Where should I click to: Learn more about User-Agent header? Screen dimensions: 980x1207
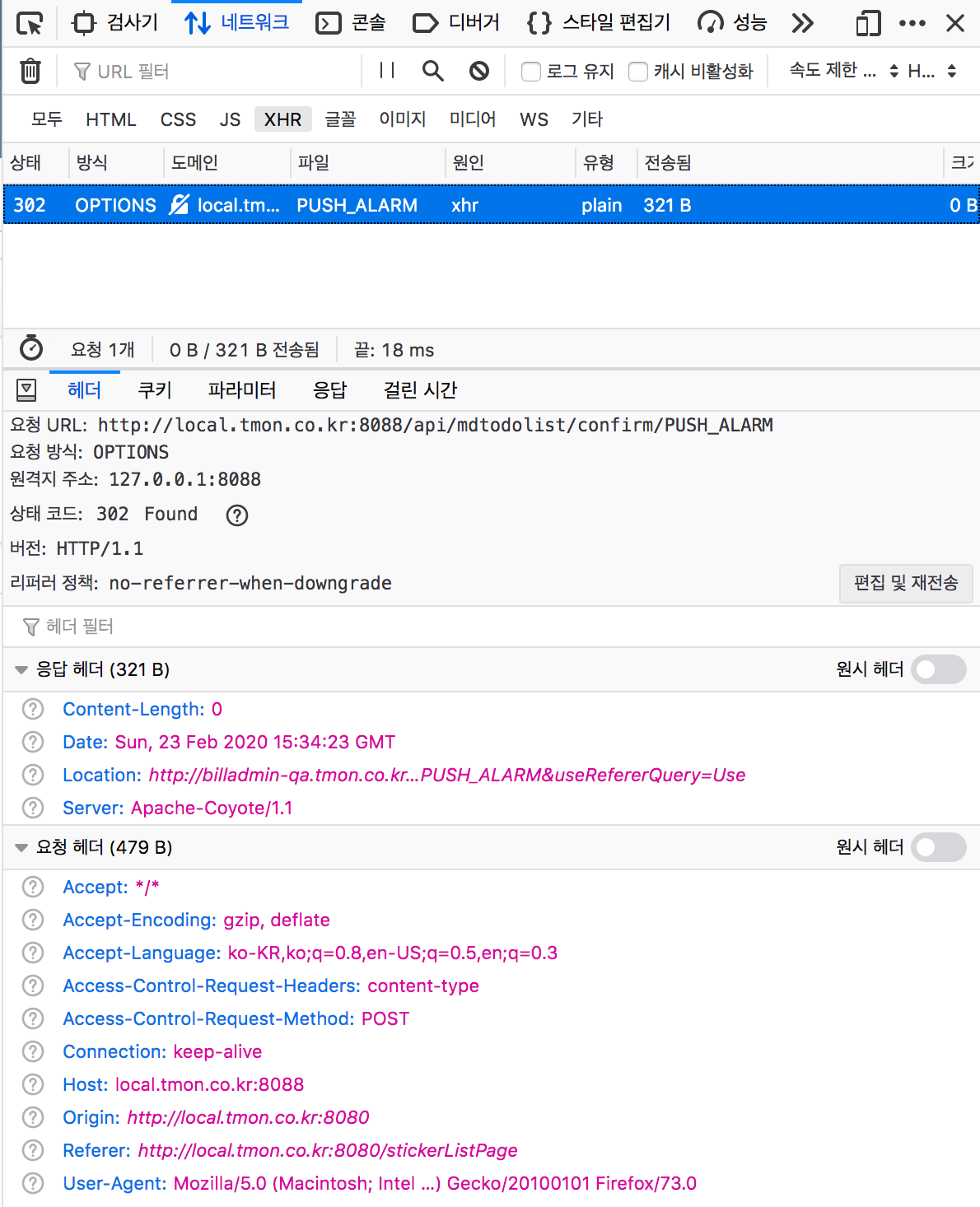coord(33,1183)
